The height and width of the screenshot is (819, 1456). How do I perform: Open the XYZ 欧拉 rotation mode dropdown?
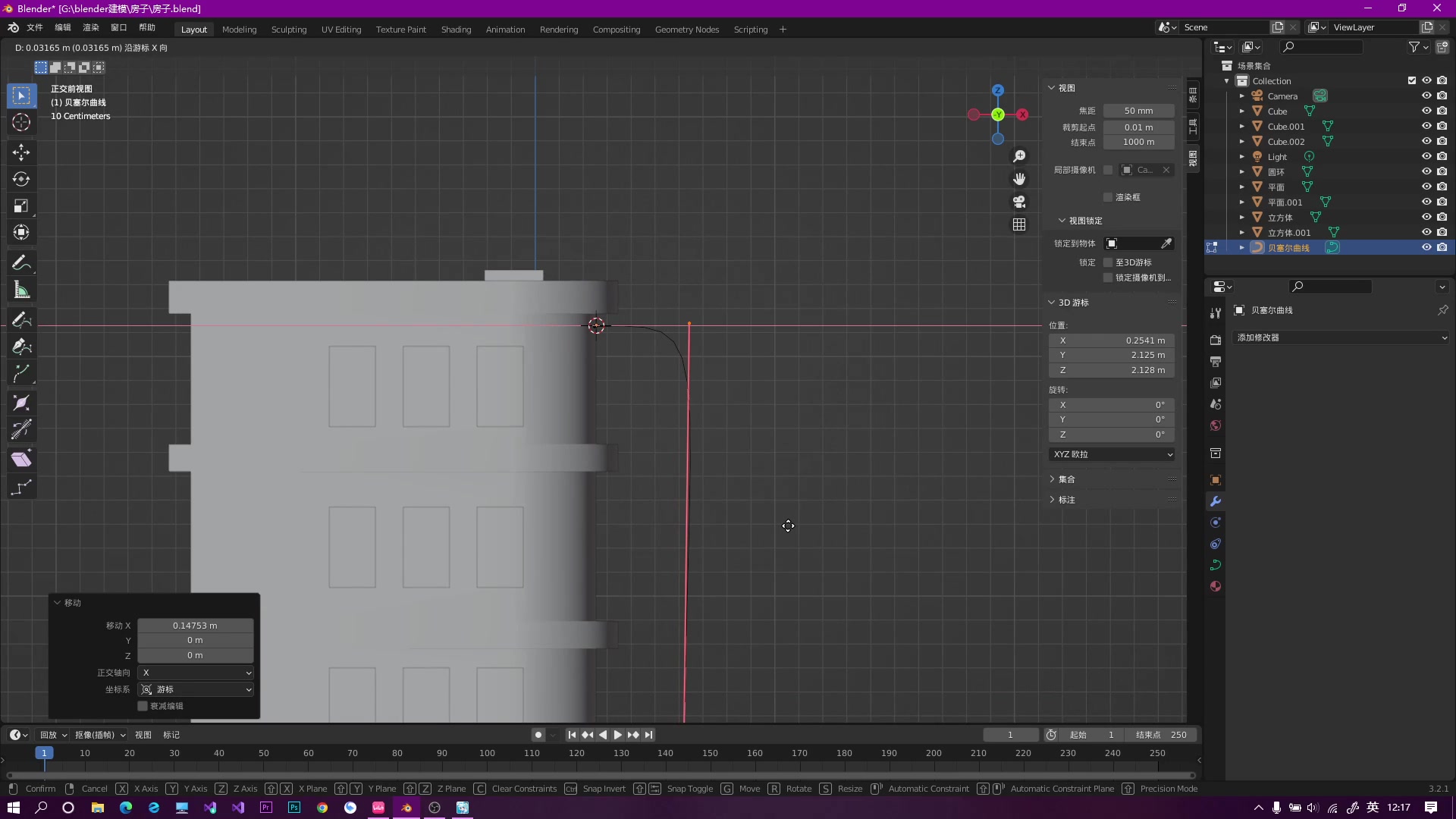[x=1112, y=454]
